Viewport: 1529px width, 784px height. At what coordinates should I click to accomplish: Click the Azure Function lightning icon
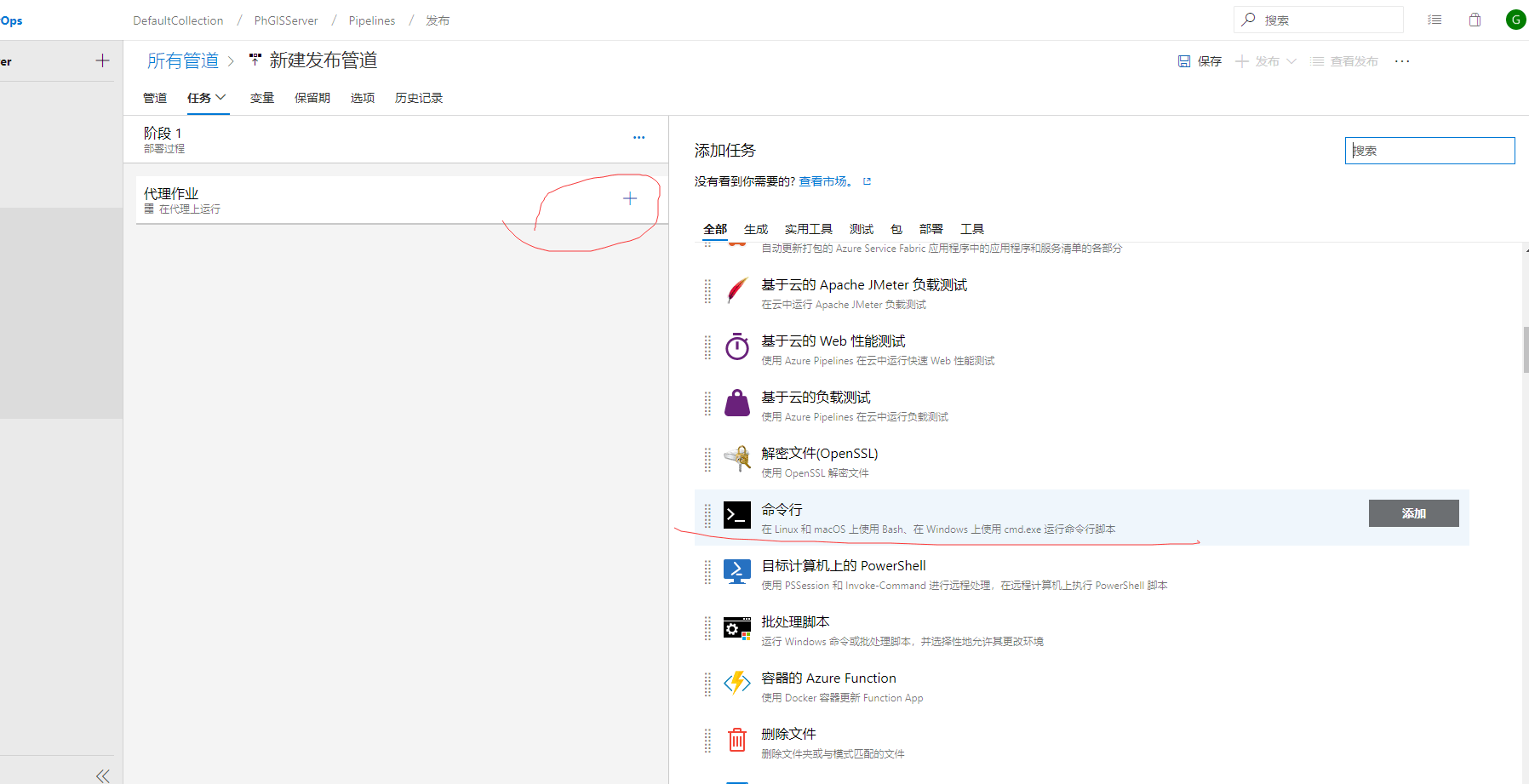[736, 683]
